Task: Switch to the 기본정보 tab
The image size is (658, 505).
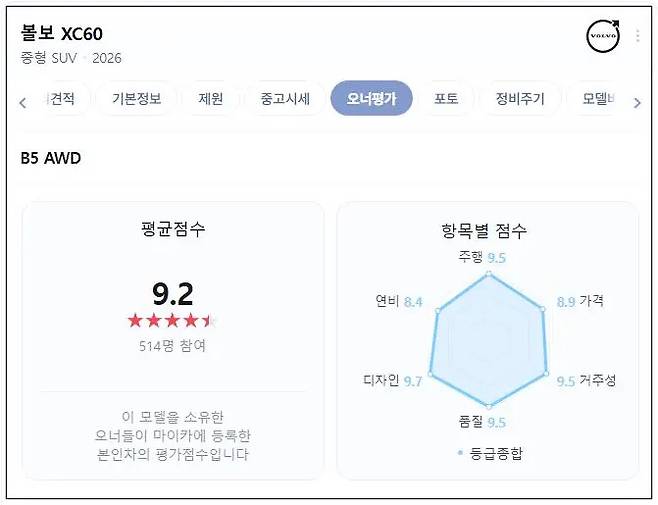Action: click(x=143, y=99)
